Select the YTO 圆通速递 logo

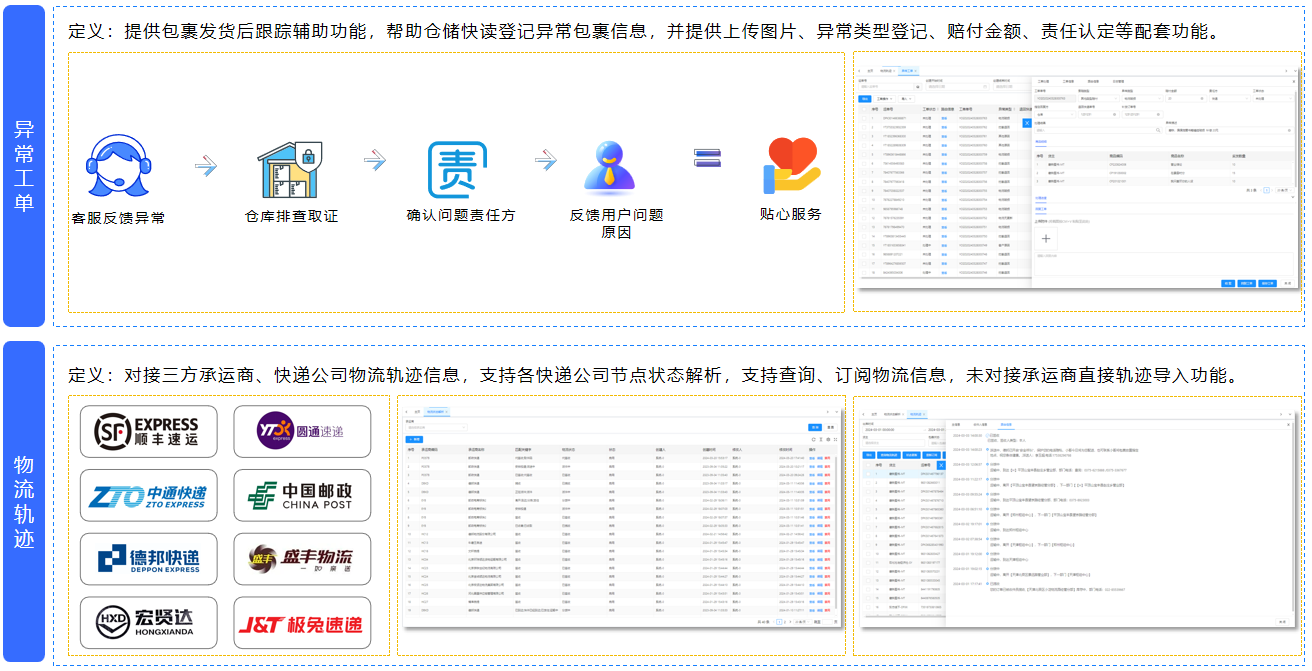tap(302, 431)
